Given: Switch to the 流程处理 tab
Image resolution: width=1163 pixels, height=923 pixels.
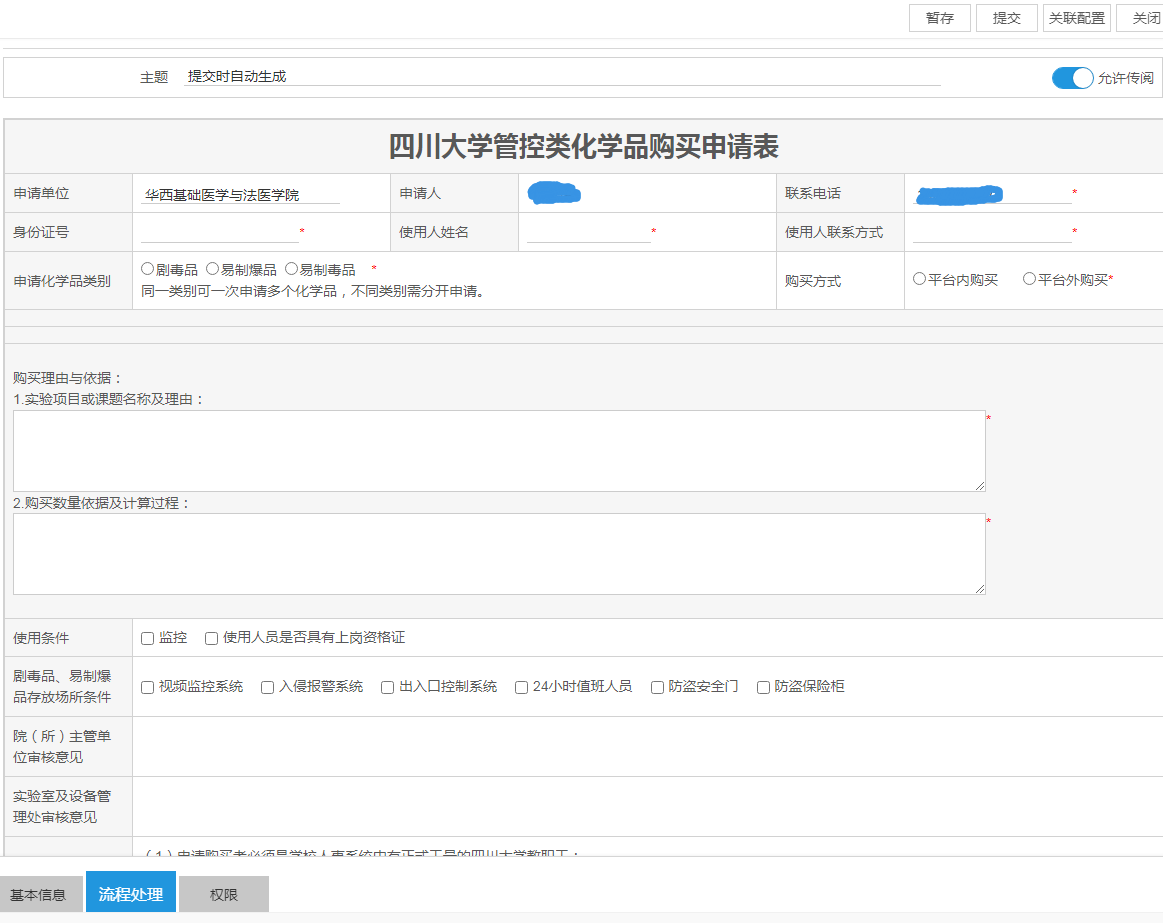Looking at the screenshot, I should pyautogui.click(x=131, y=893).
